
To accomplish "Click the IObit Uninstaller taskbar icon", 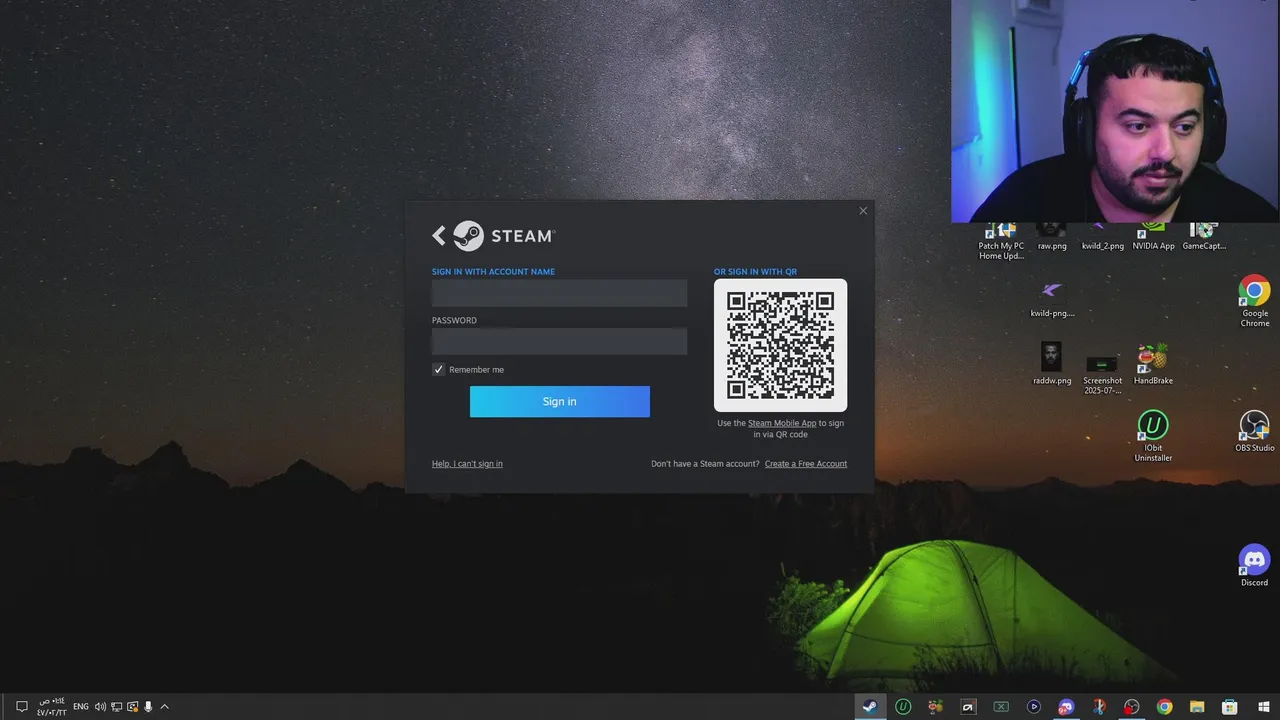I will (x=903, y=707).
